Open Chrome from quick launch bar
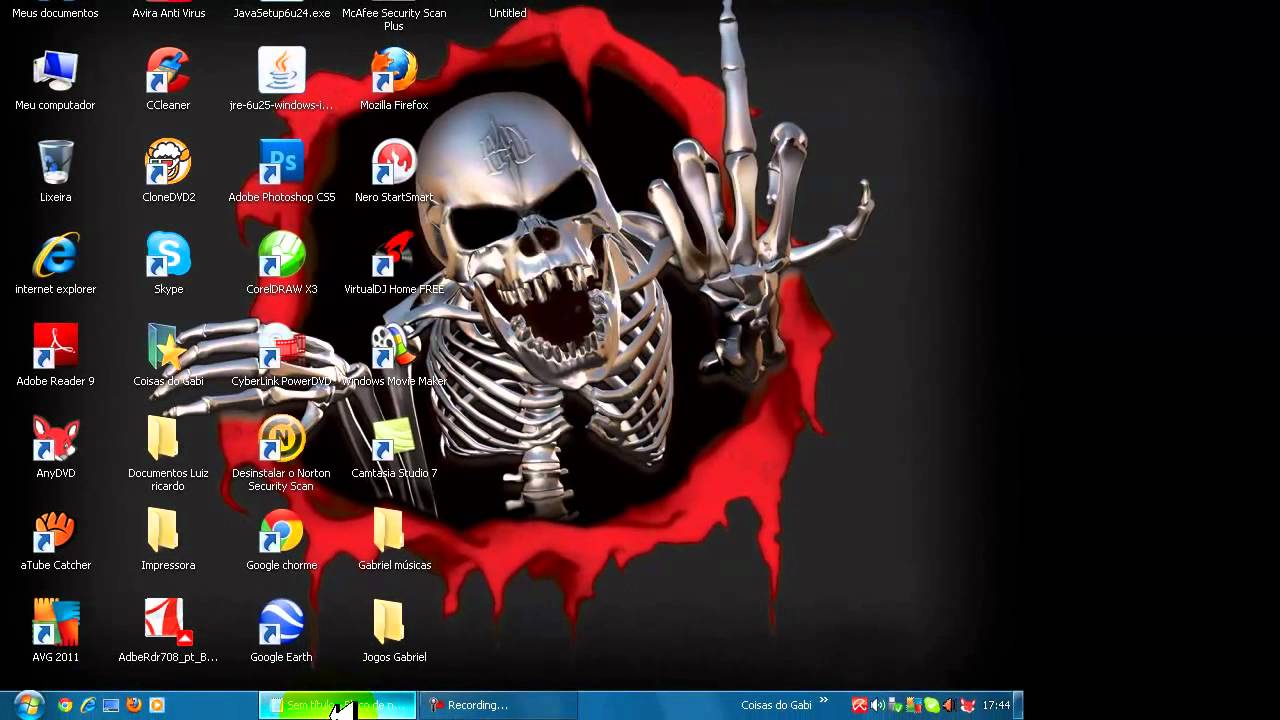This screenshot has height=720, width=1280. point(65,705)
